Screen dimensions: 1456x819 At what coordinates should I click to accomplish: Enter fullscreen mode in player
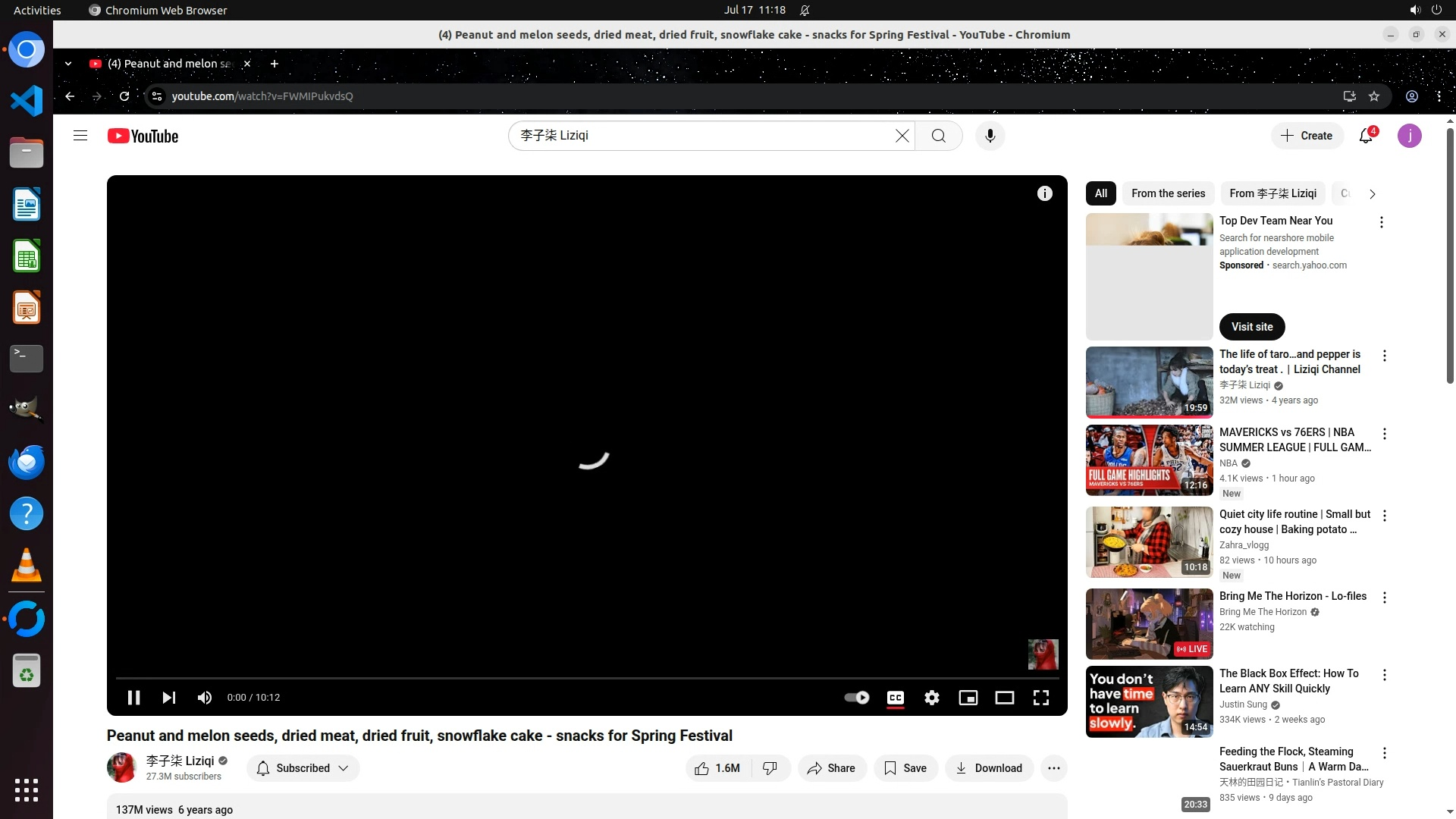click(1040, 698)
